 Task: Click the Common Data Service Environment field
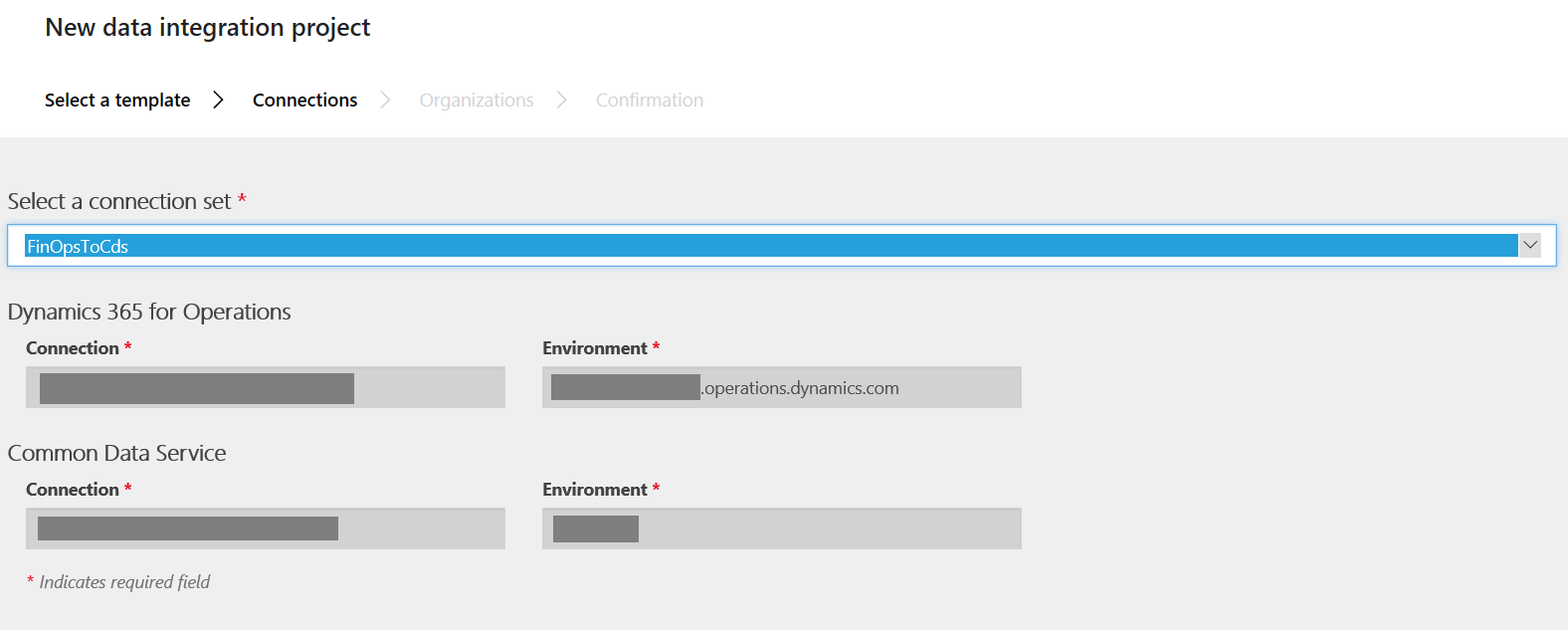tap(781, 529)
